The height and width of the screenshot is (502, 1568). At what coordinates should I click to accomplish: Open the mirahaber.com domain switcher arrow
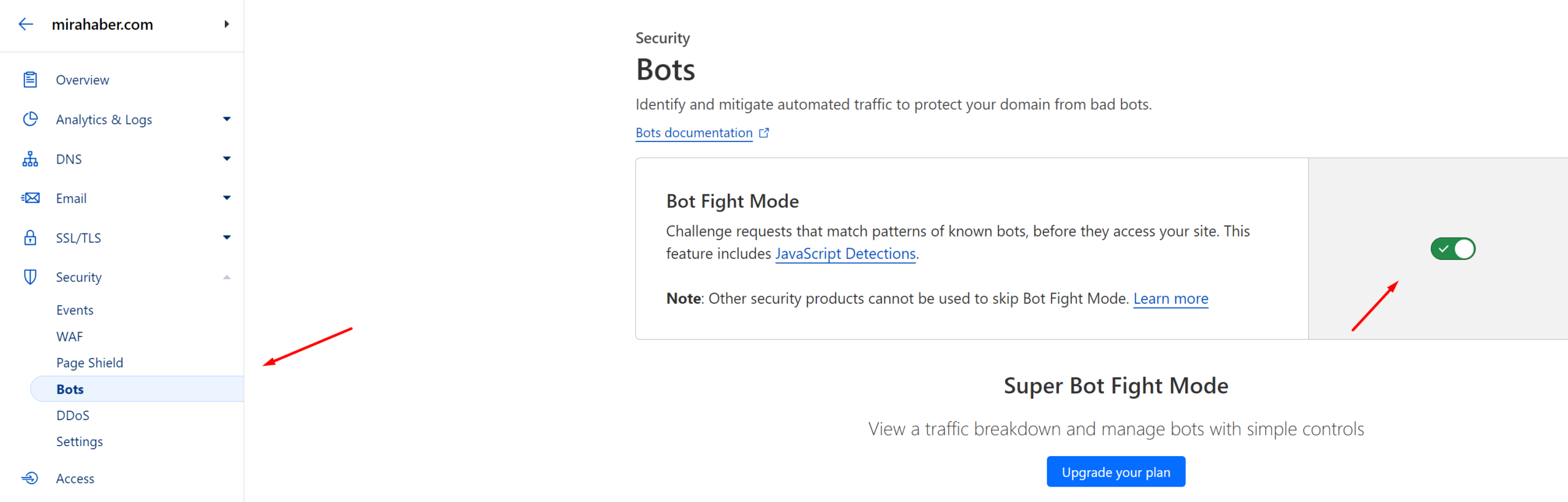(227, 24)
